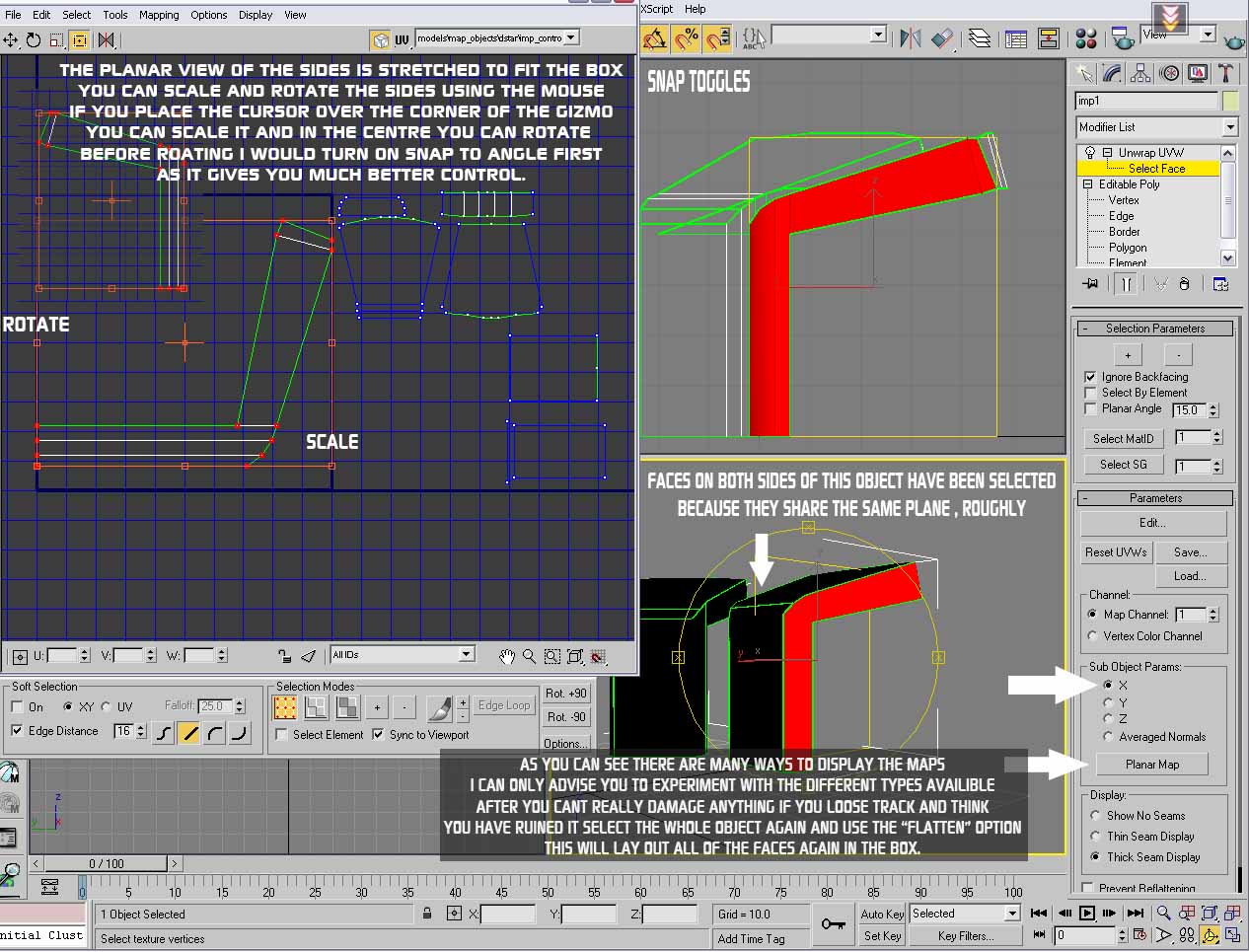Uncheck Ignore Backfacing checkbox
This screenshot has height=952, width=1249.
(1090, 377)
